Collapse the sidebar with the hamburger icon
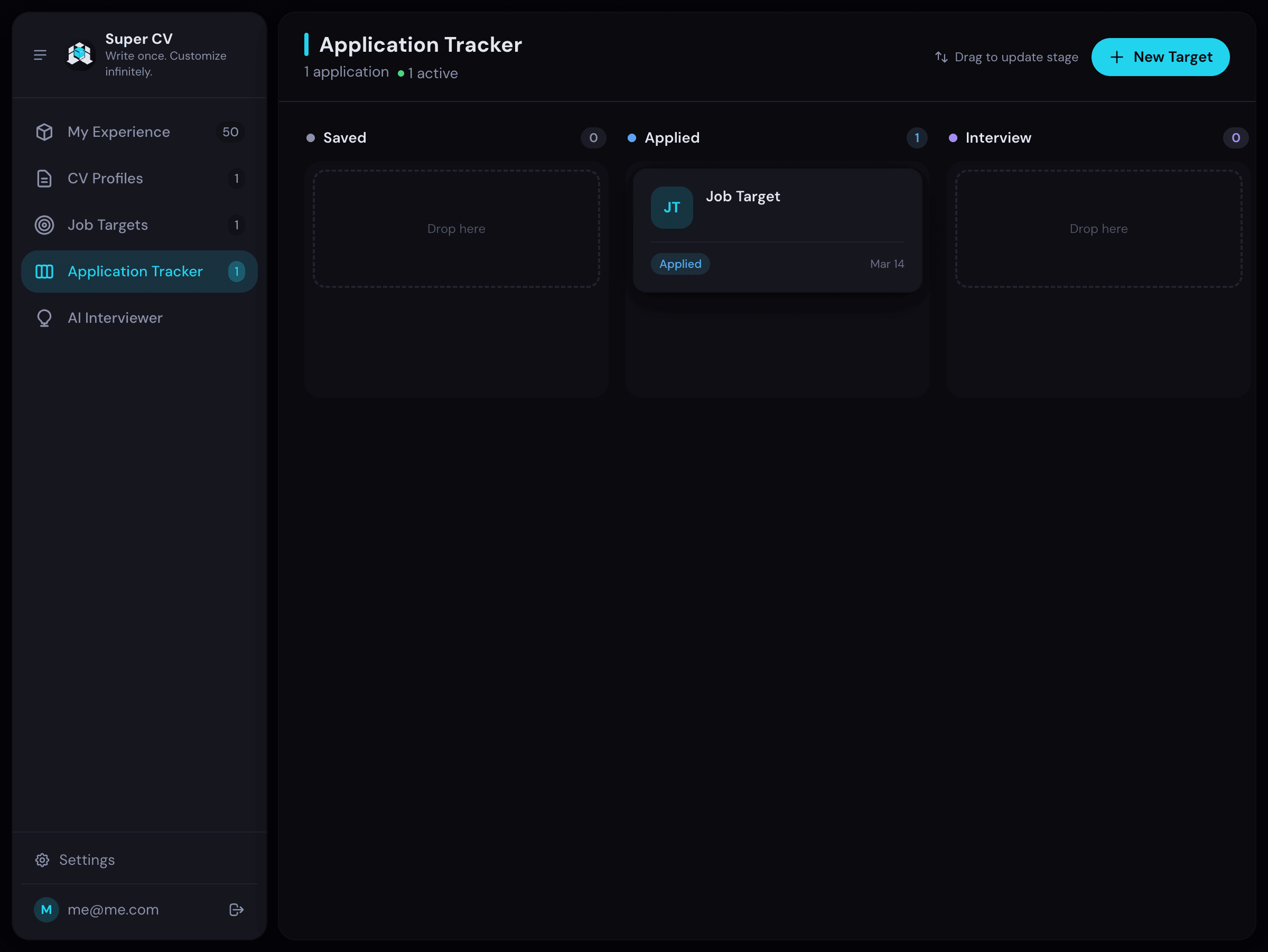Viewport: 1268px width, 952px height. tap(40, 54)
